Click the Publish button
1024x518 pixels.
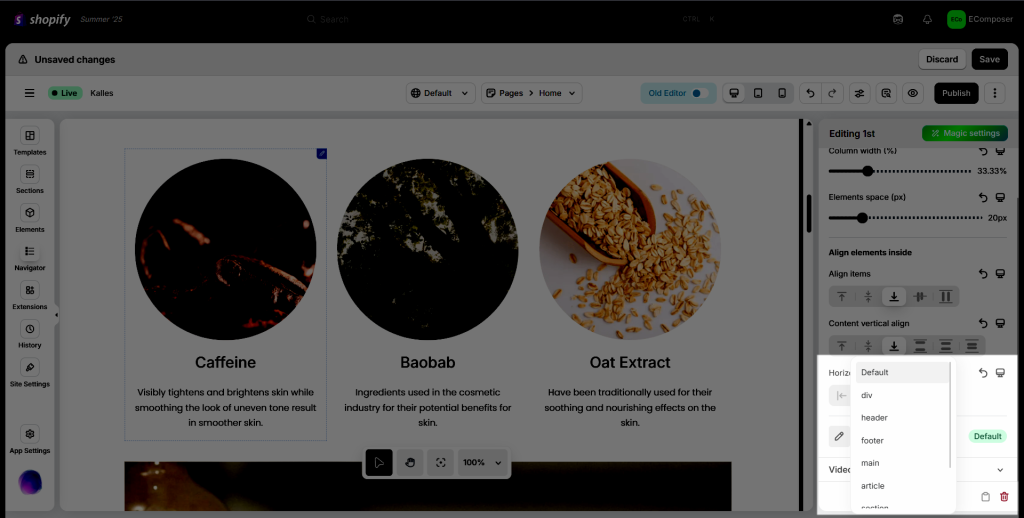click(x=956, y=93)
